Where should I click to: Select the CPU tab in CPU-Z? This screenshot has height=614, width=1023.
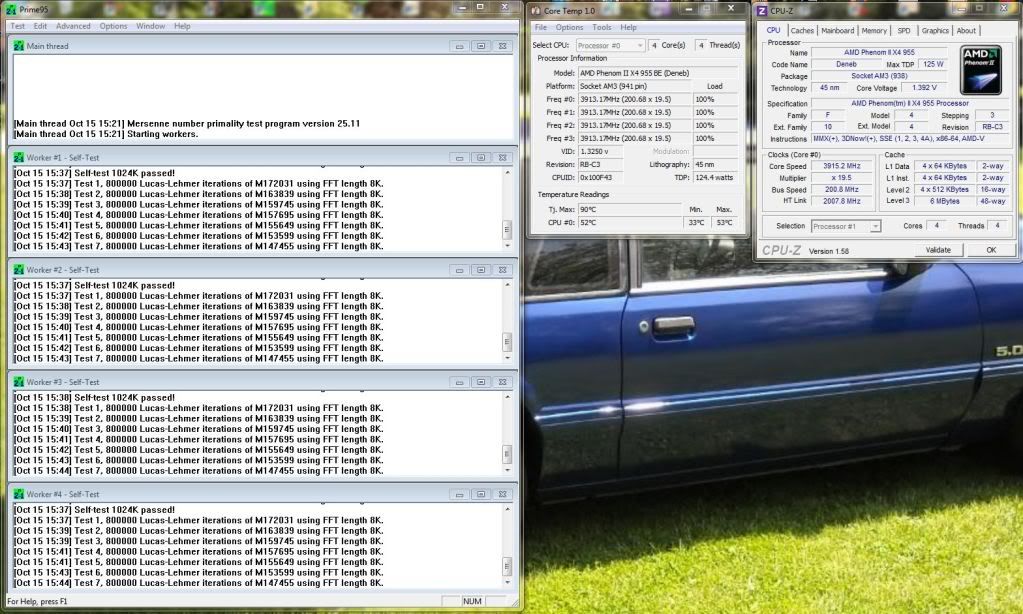773,30
